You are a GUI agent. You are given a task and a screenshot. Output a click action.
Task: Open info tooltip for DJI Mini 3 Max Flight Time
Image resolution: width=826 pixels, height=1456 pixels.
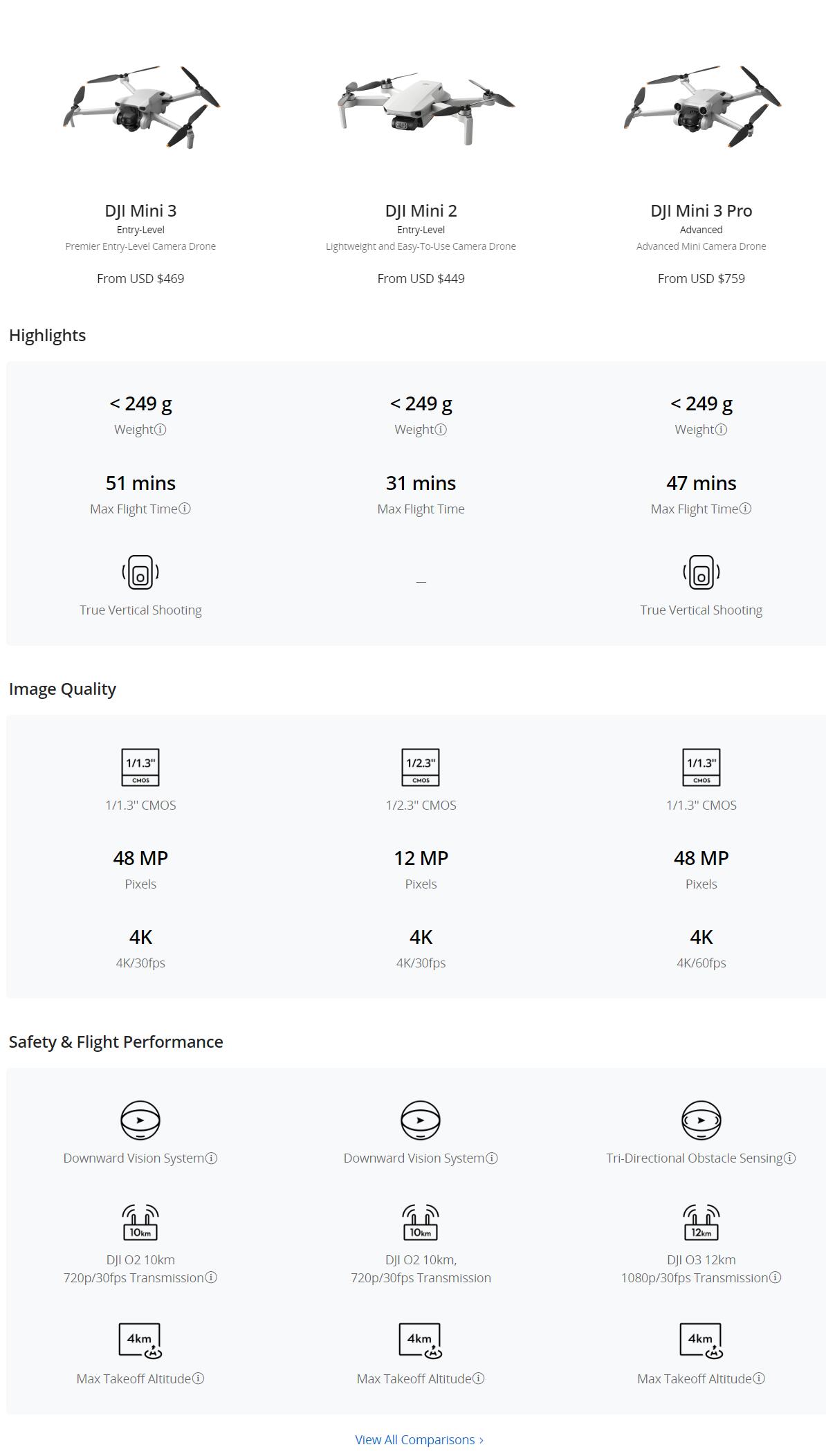coord(185,509)
